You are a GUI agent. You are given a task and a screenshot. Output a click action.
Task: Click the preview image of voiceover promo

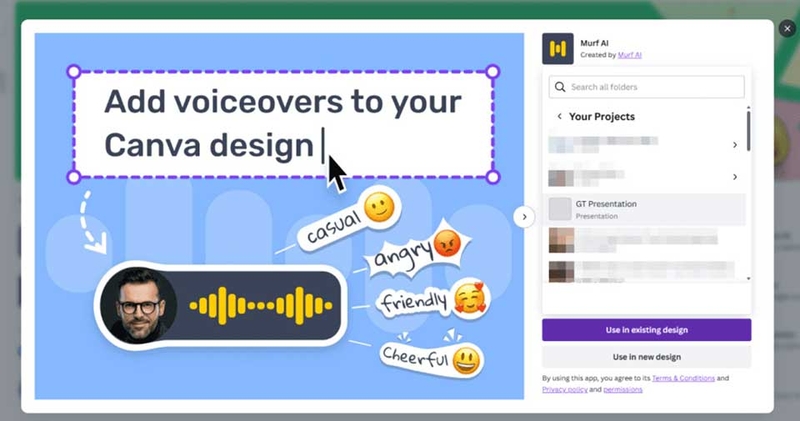(x=279, y=216)
